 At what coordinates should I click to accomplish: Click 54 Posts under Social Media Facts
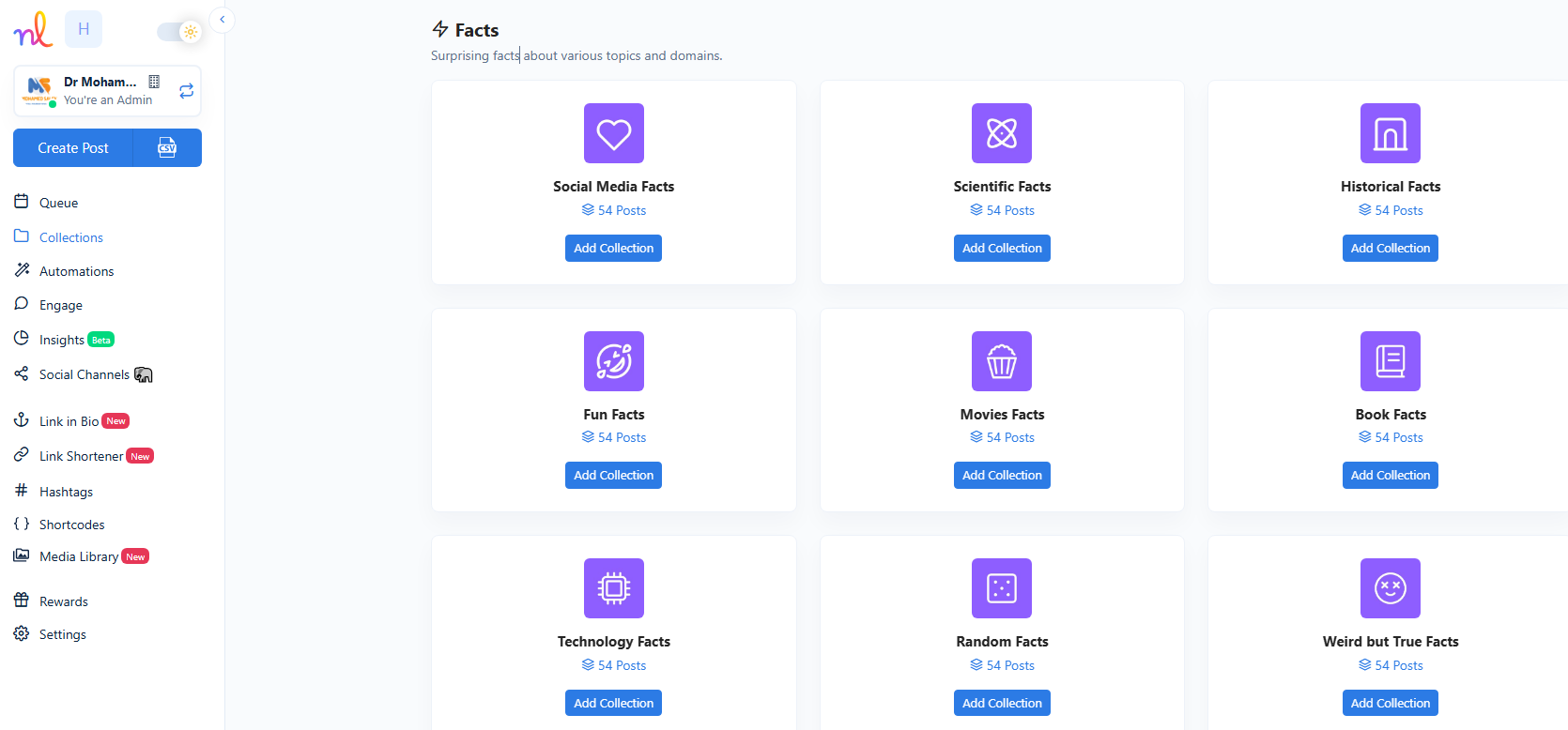(614, 210)
